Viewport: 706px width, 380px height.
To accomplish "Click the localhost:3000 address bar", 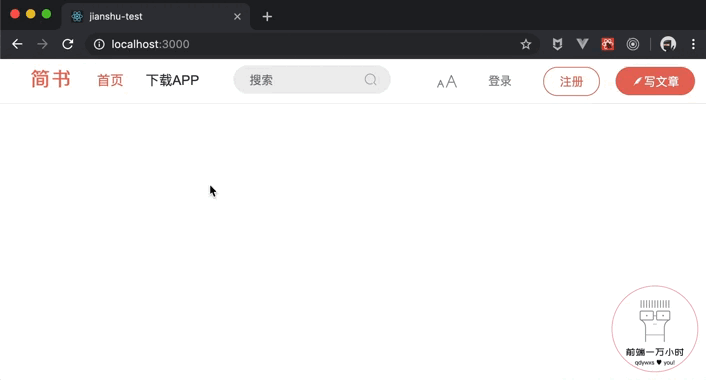I will pos(312,44).
